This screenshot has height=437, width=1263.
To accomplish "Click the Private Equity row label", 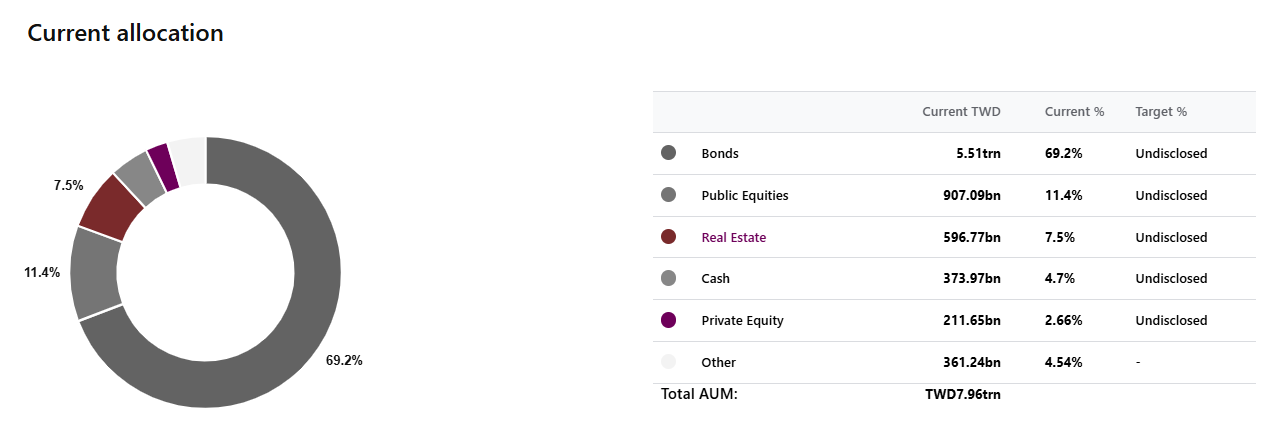I will coord(743,321).
